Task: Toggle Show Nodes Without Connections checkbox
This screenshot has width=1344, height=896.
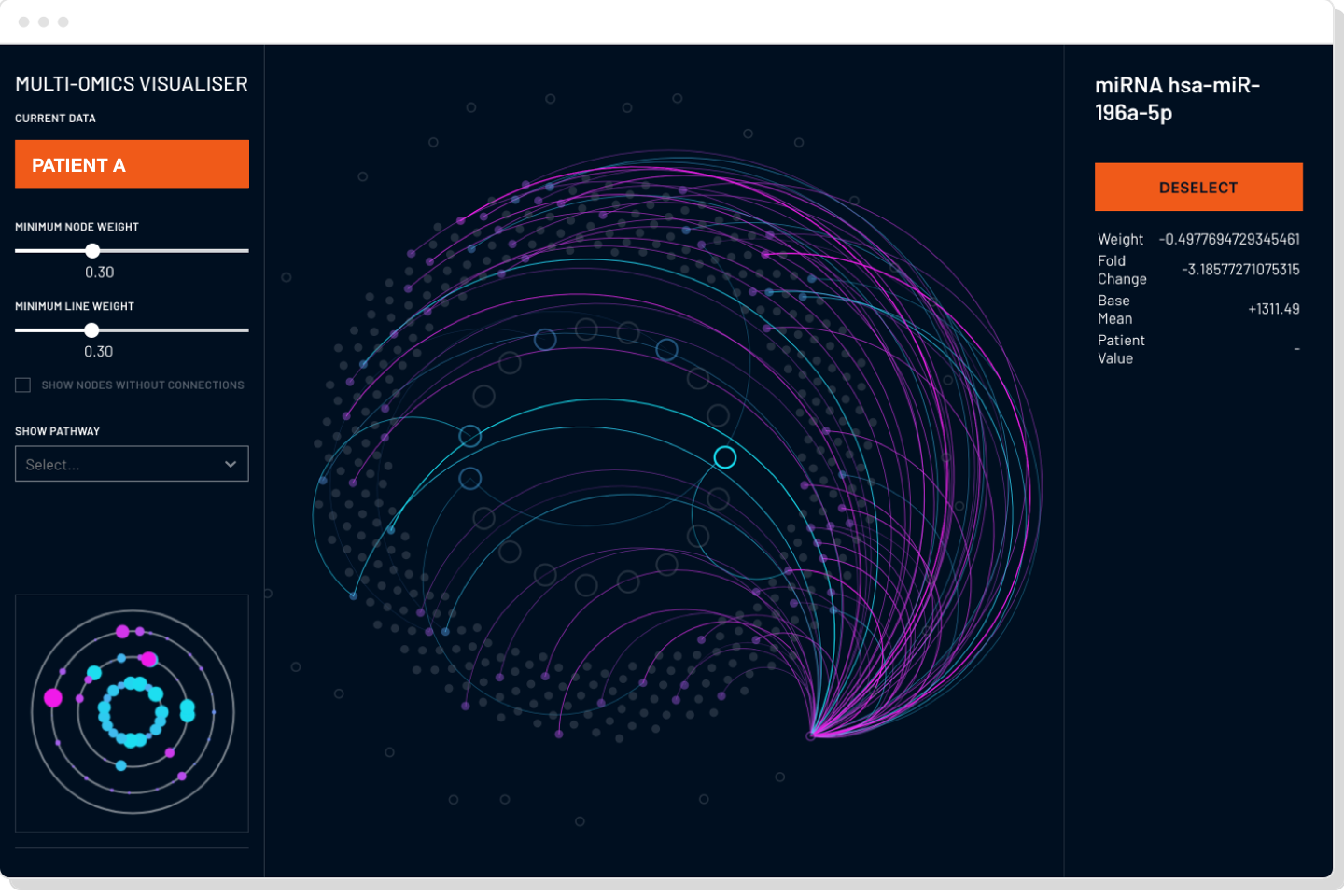Action: [x=23, y=385]
